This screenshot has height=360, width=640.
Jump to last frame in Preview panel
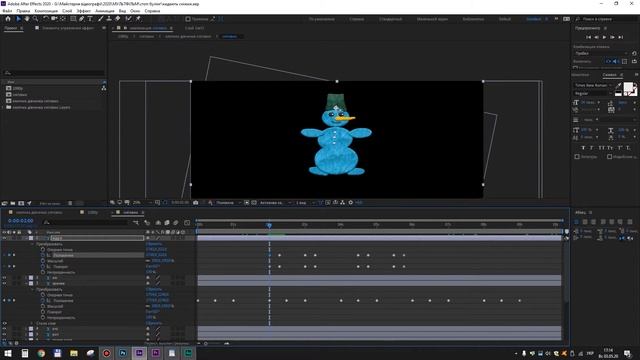(x=620, y=37)
